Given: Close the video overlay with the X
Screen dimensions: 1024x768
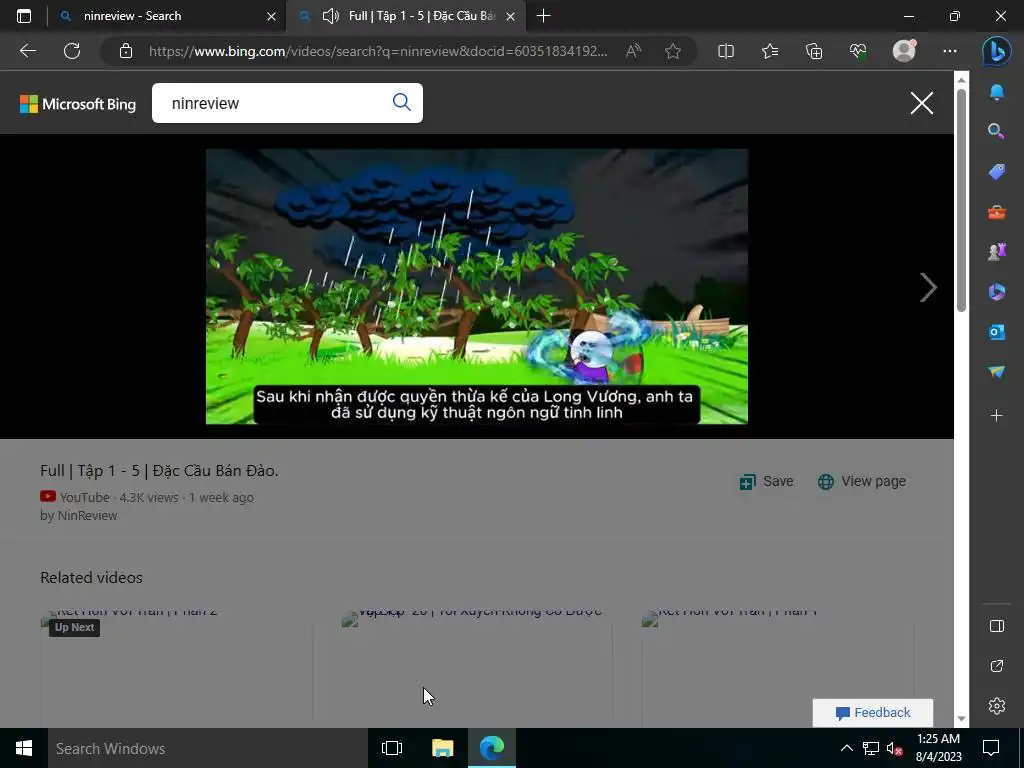Looking at the screenshot, I should point(921,103).
